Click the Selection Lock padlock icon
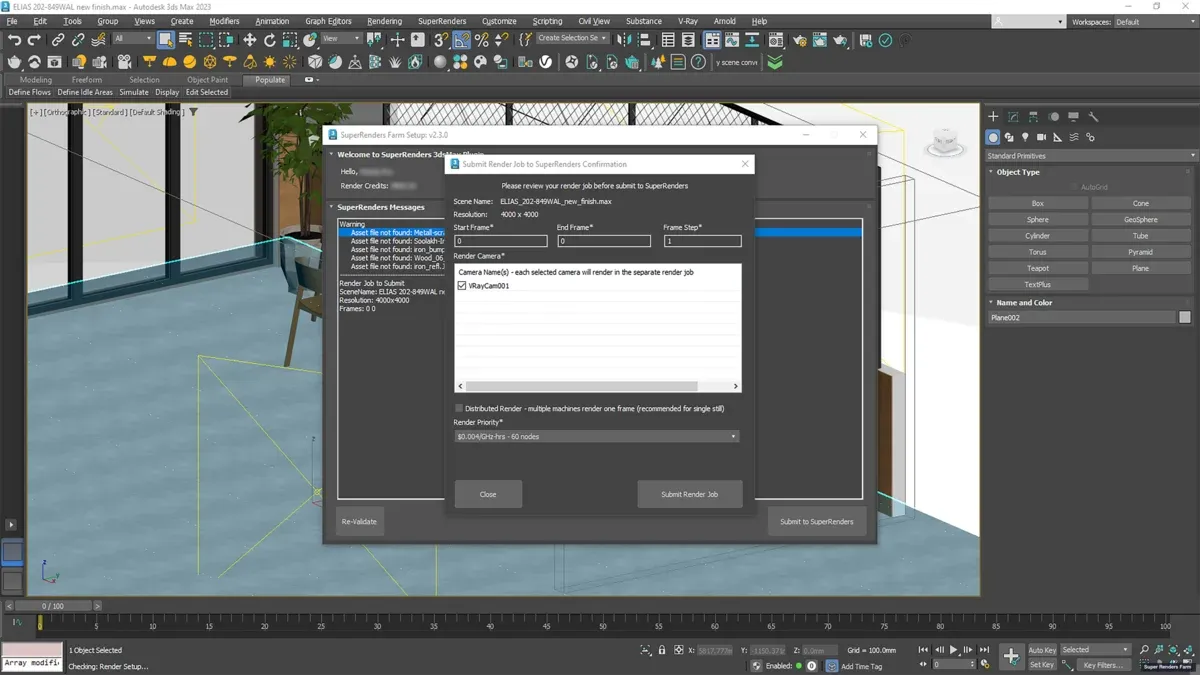The width and height of the screenshot is (1200, 675). click(x=661, y=650)
